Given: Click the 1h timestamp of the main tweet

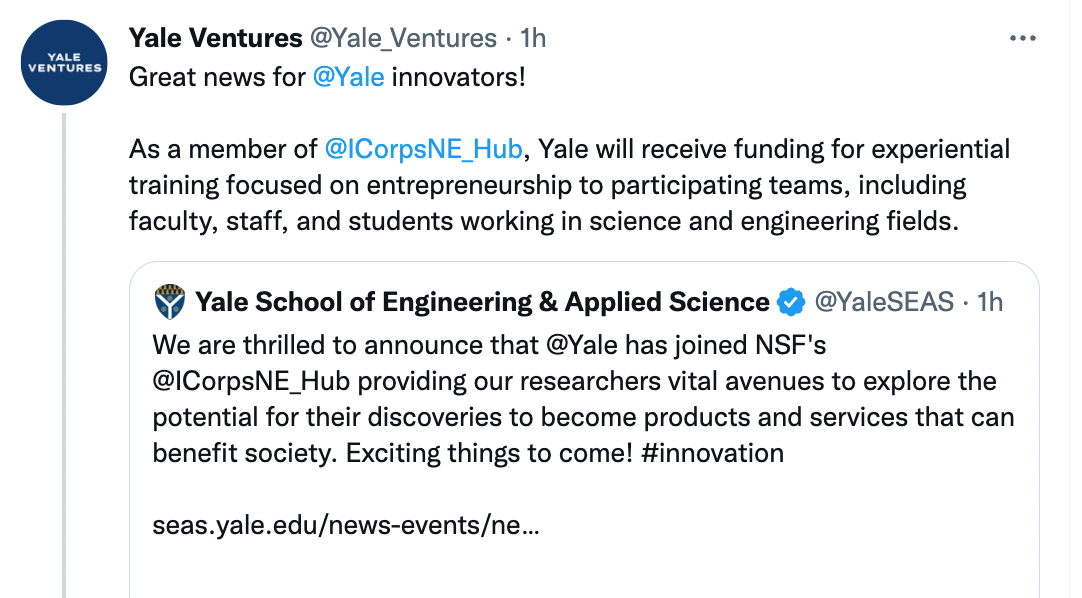Looking at the screenshot, I should 533,38.
